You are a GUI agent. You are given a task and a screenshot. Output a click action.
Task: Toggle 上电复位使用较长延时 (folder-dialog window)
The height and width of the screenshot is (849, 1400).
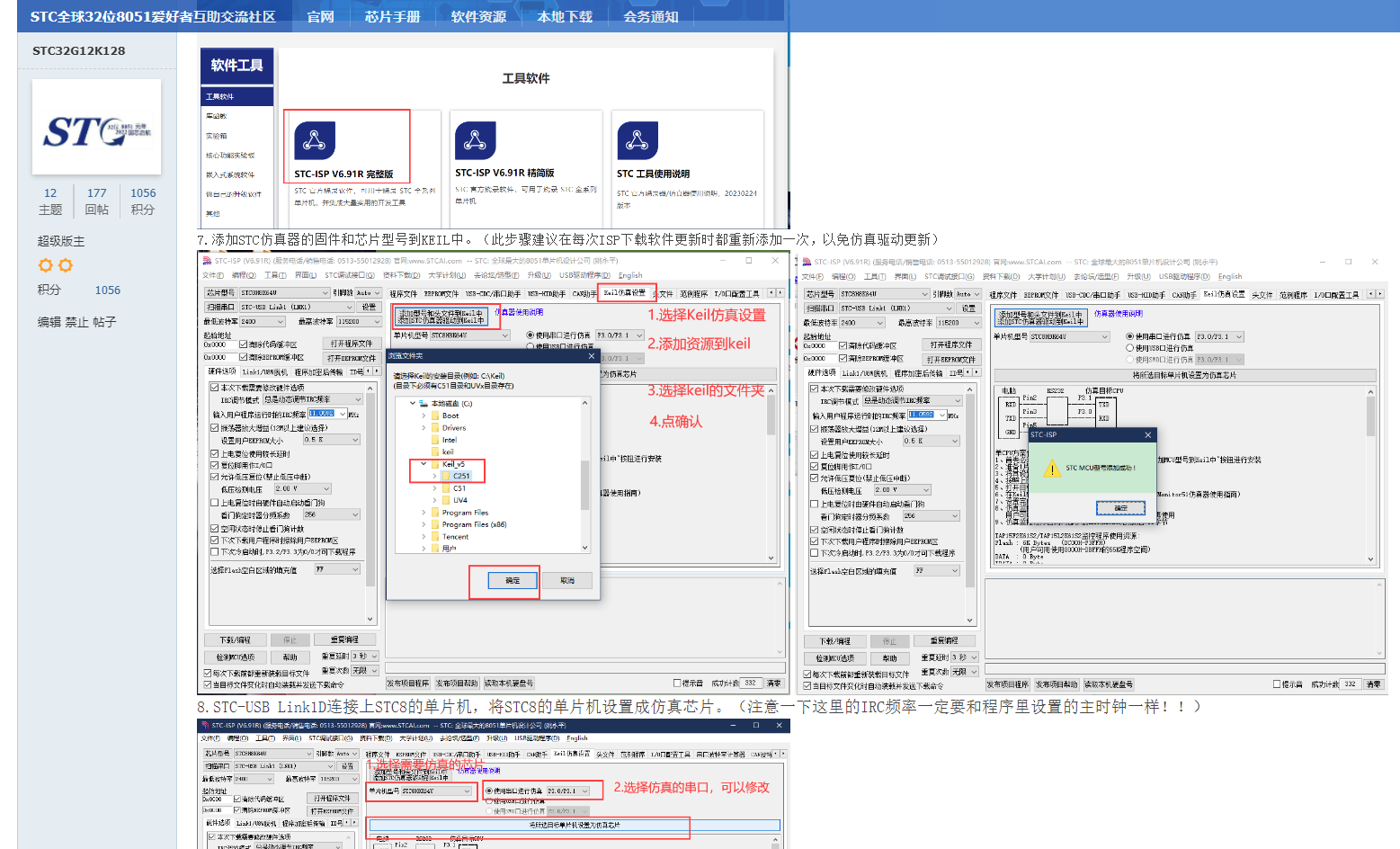pyautogui.click(x=214, y=454)
